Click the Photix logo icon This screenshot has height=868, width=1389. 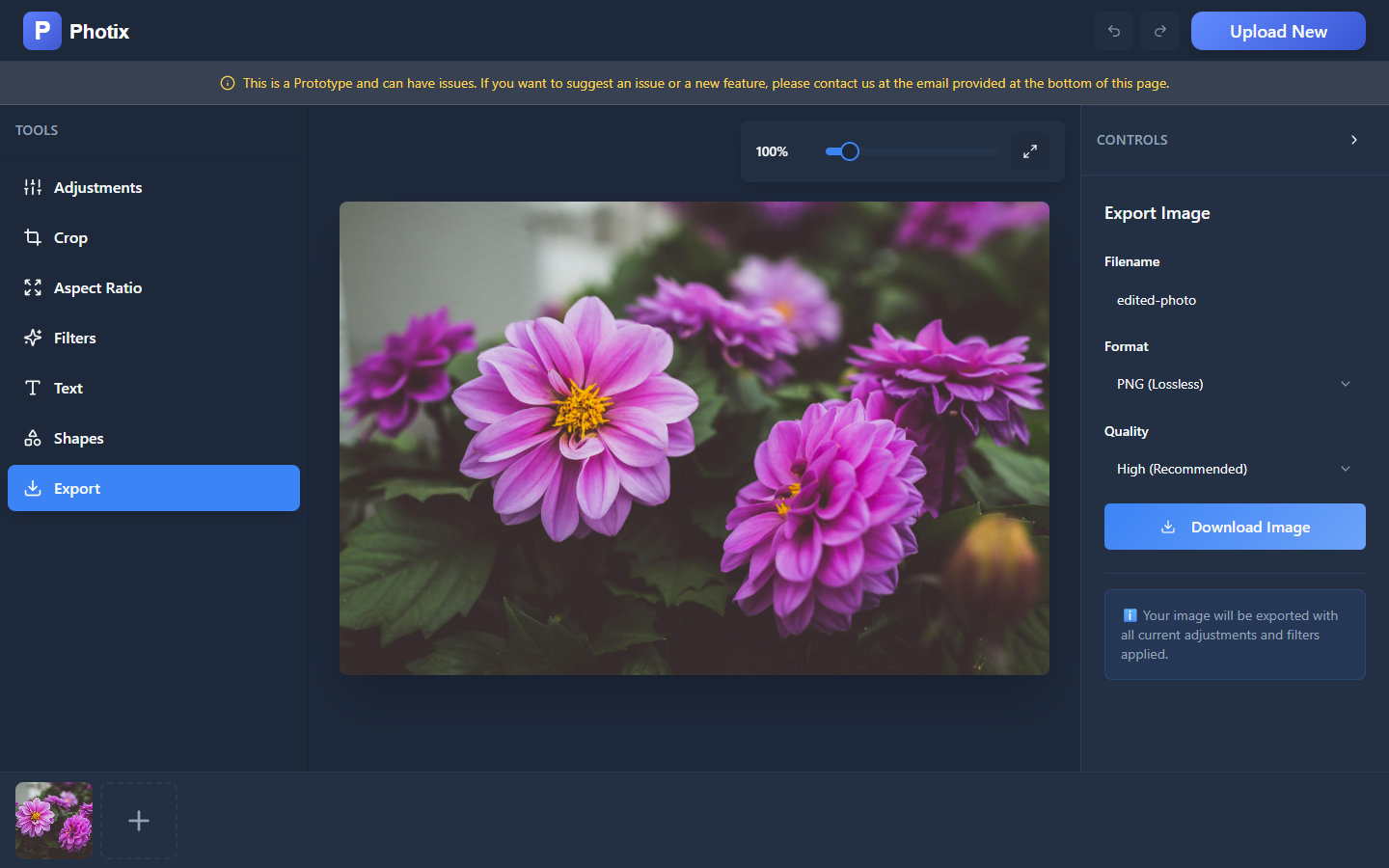(41, 31)
